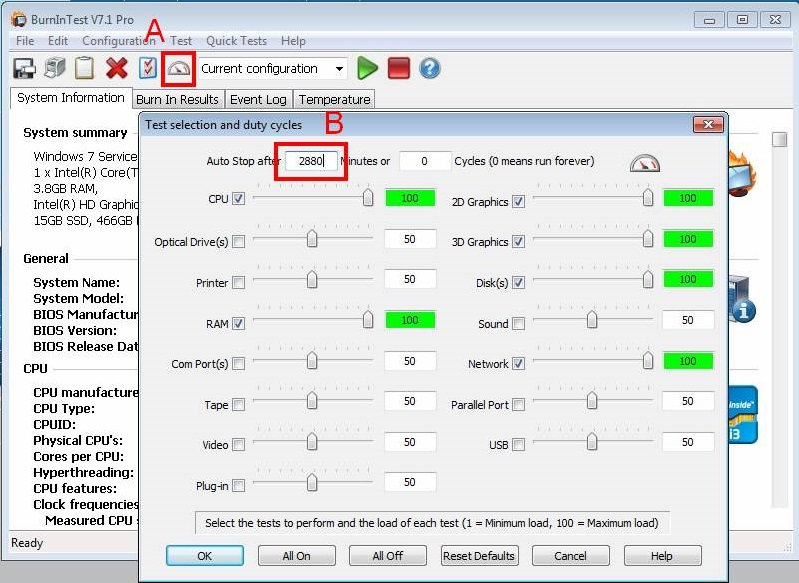Uncheck the RAM test checkbox

click(x=238, y=323)
